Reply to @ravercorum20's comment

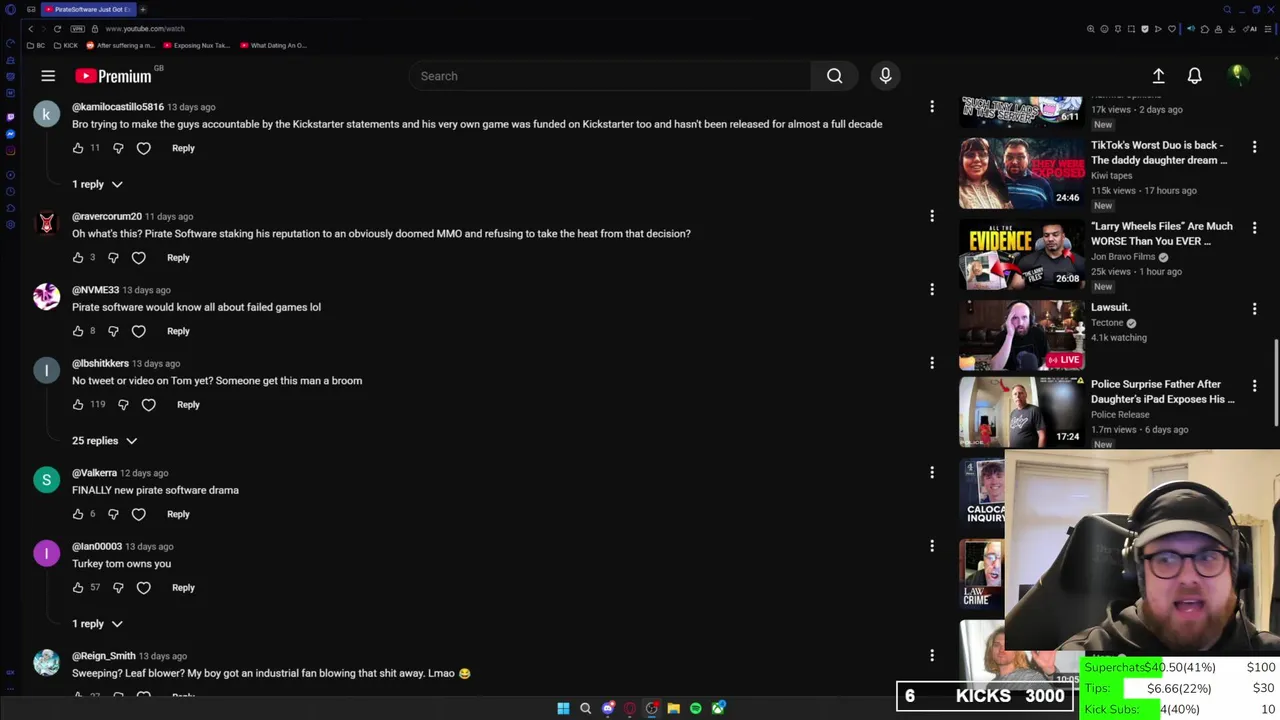[x=178, y=258]
